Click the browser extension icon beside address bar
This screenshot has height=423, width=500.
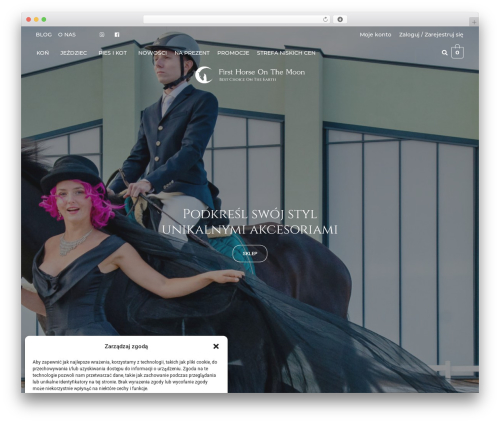coord(340,20)
